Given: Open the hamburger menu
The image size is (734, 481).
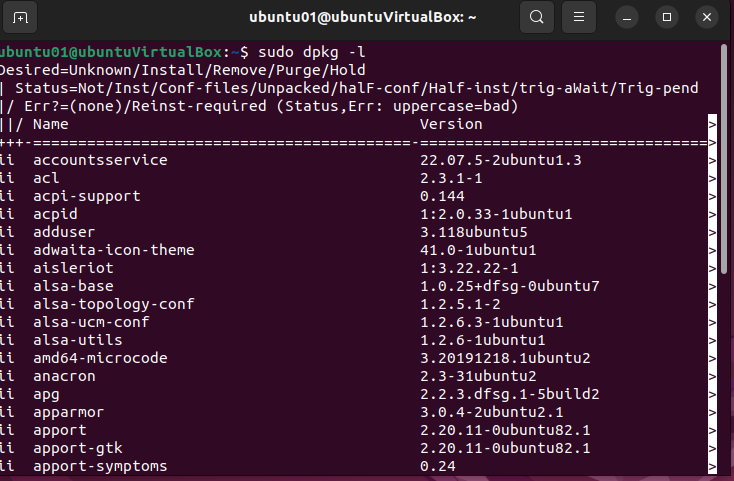Looking at the screenshot, I should point(579,17).
